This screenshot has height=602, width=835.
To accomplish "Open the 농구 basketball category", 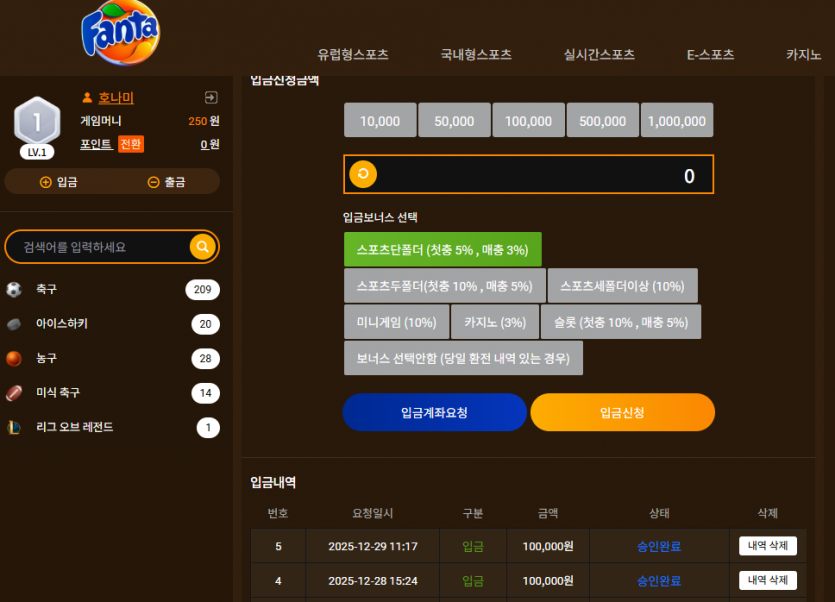I will pos(112,359).
